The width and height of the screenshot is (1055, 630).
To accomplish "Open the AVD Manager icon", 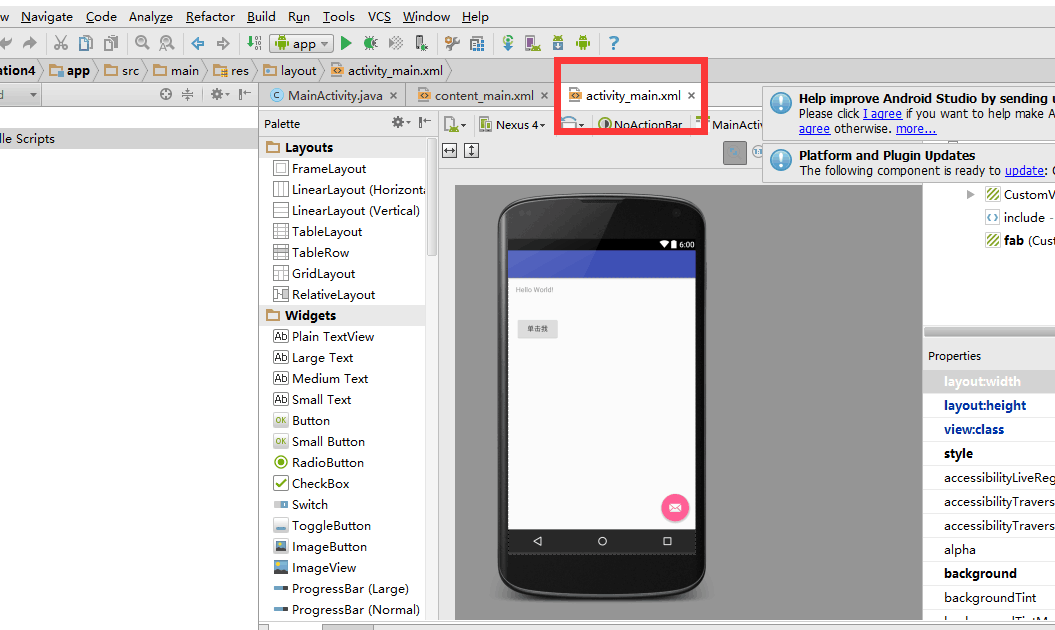I will [x=533, y=44].
